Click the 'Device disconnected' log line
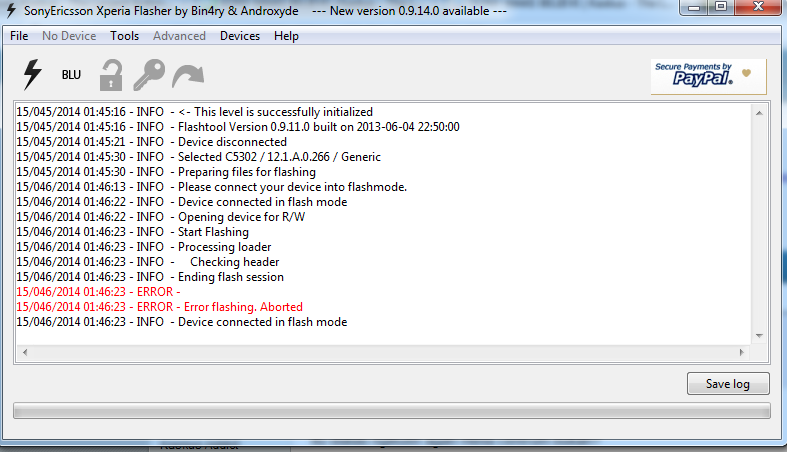787x452 pixels. [152, 142]
